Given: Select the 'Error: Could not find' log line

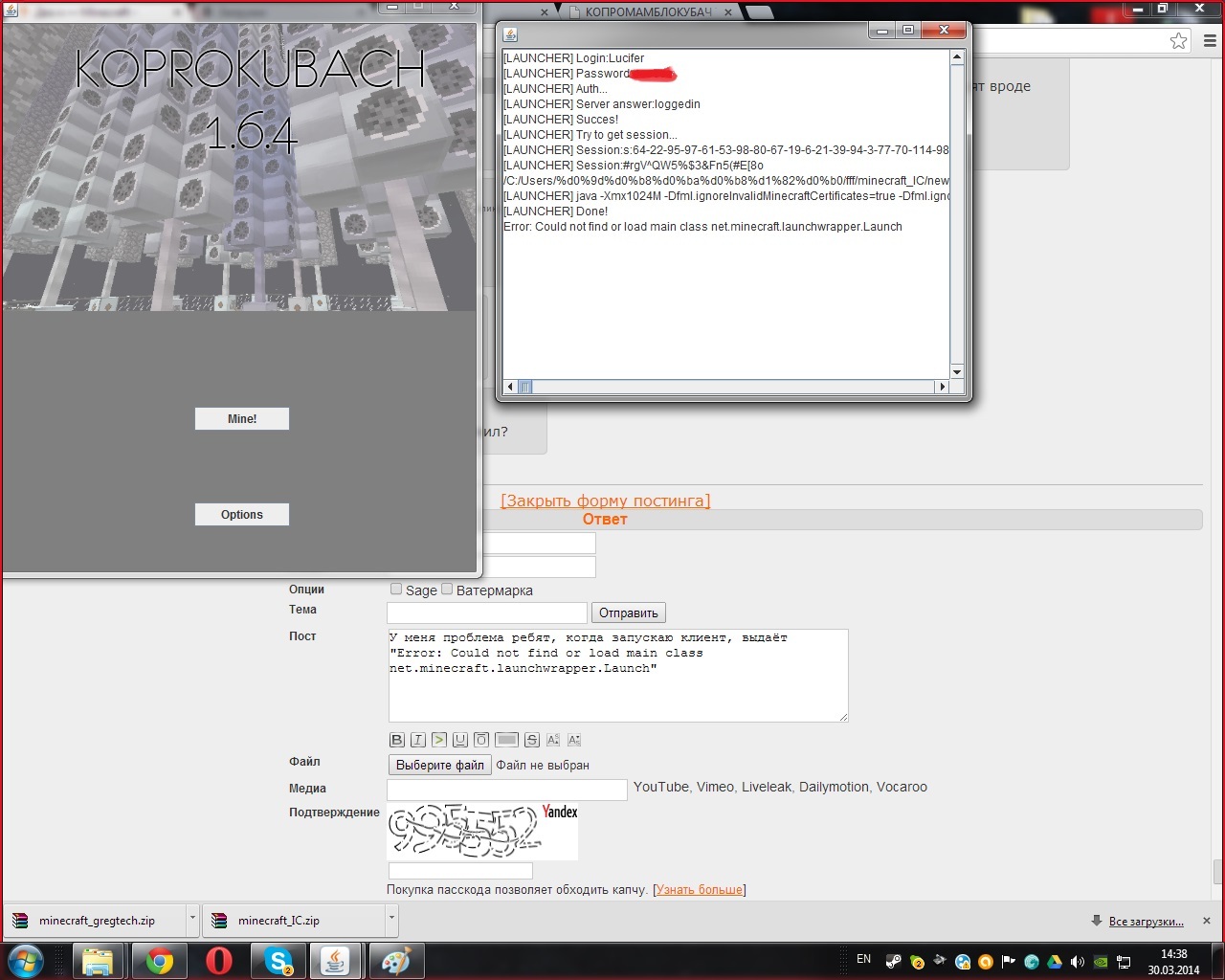Looking at the screenshot, I should click(x=703, y=227).
